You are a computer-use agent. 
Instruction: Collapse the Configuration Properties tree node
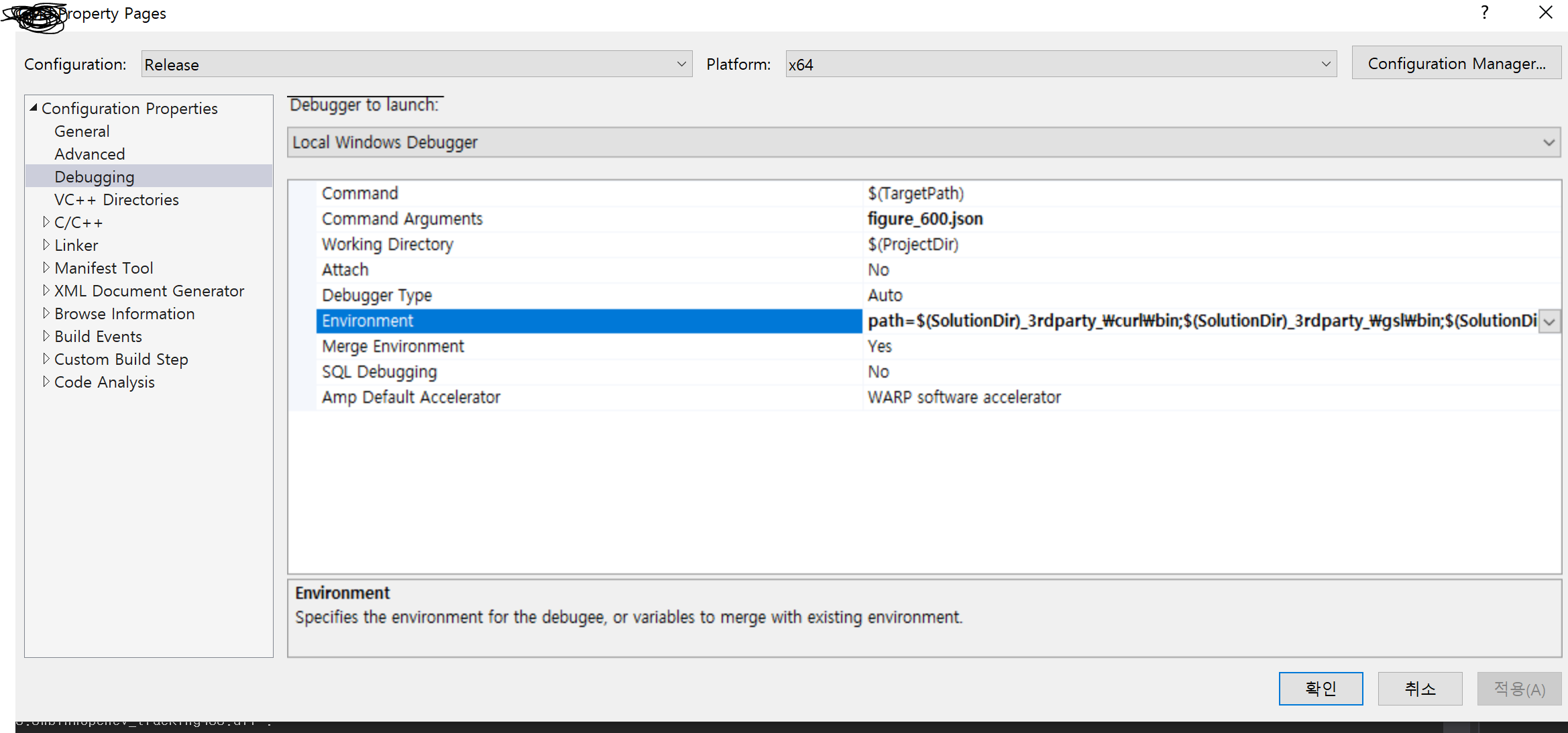(34, 108)
